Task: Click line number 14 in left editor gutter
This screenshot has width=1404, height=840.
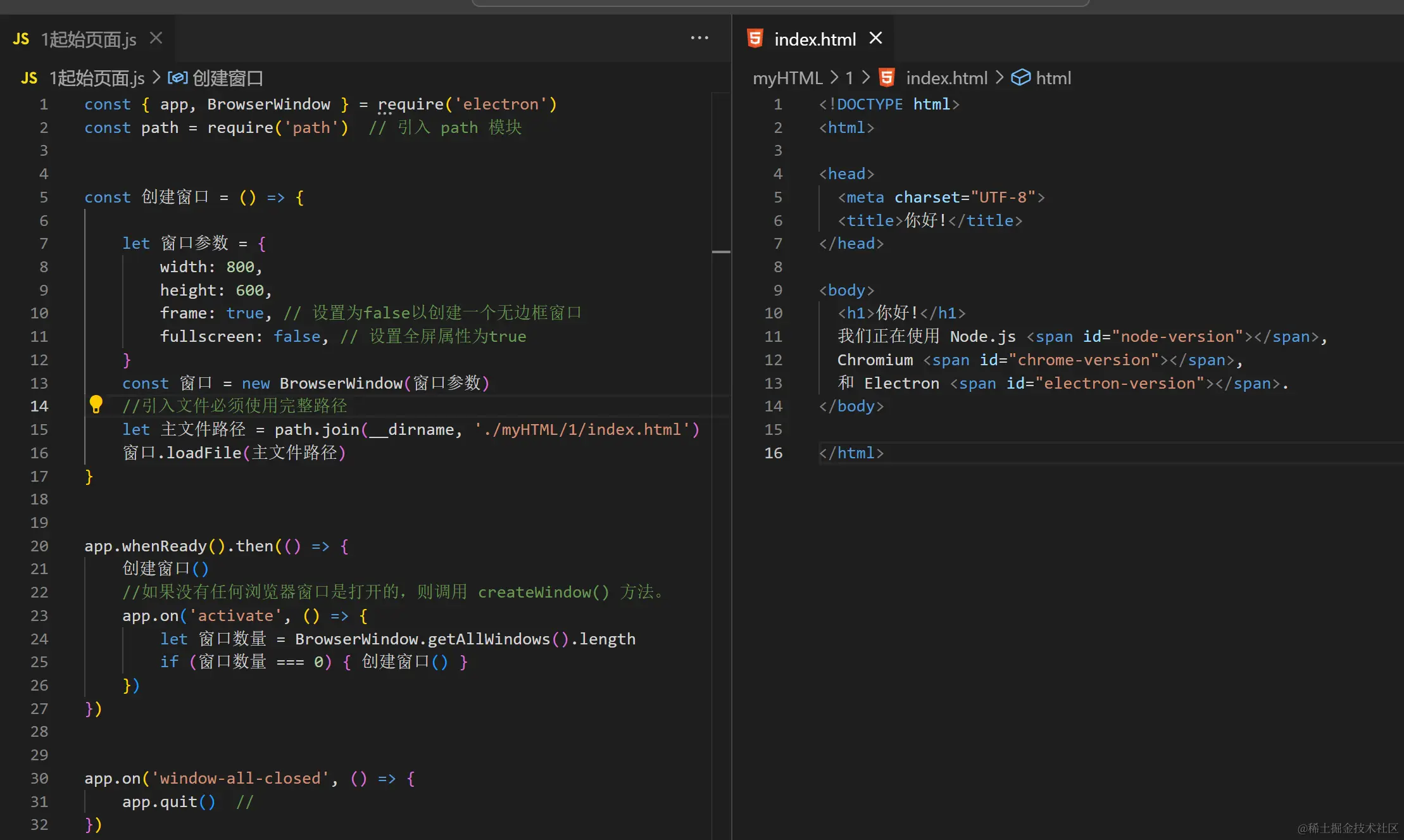Action: (39, 406)
